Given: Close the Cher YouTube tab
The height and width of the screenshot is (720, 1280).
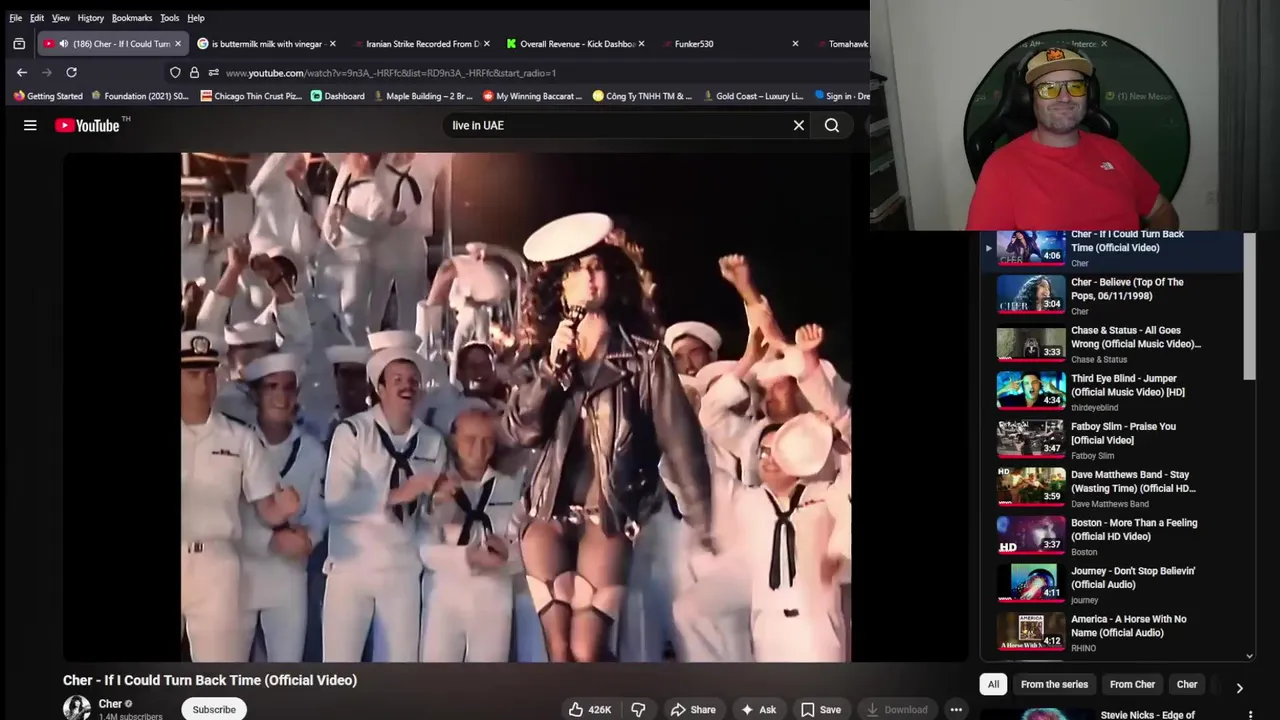Looking at the screenshot, I should point(178,44).
